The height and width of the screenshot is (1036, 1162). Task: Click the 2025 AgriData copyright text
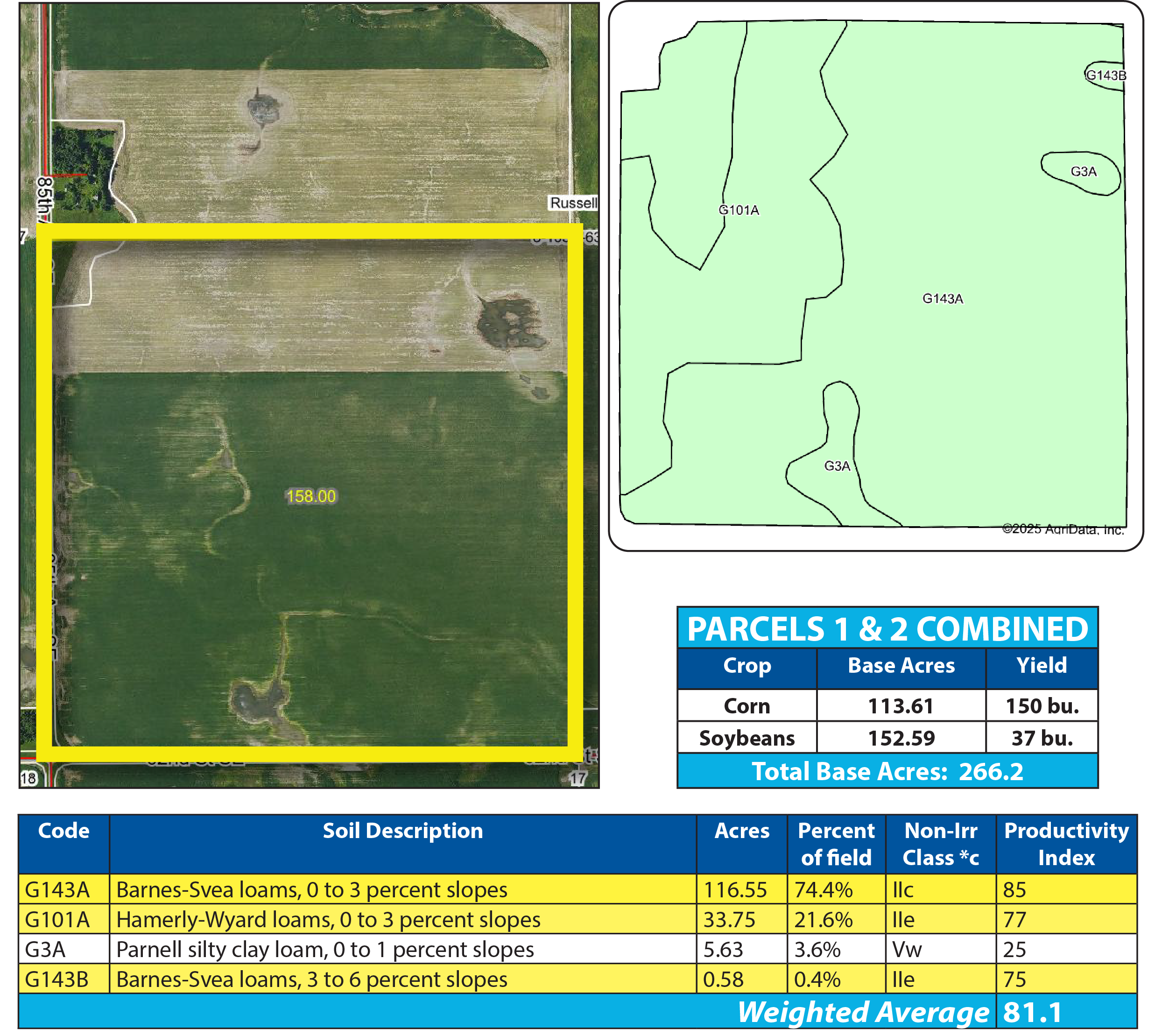coord(1063,529)
